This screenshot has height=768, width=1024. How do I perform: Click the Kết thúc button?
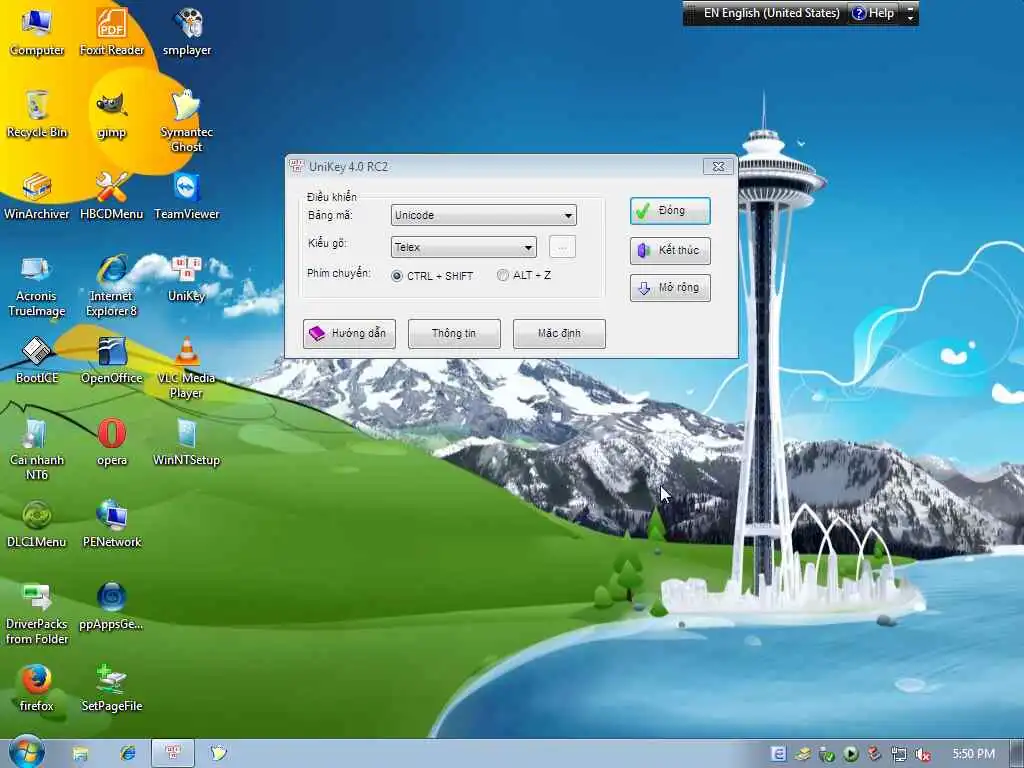[670, 250]
